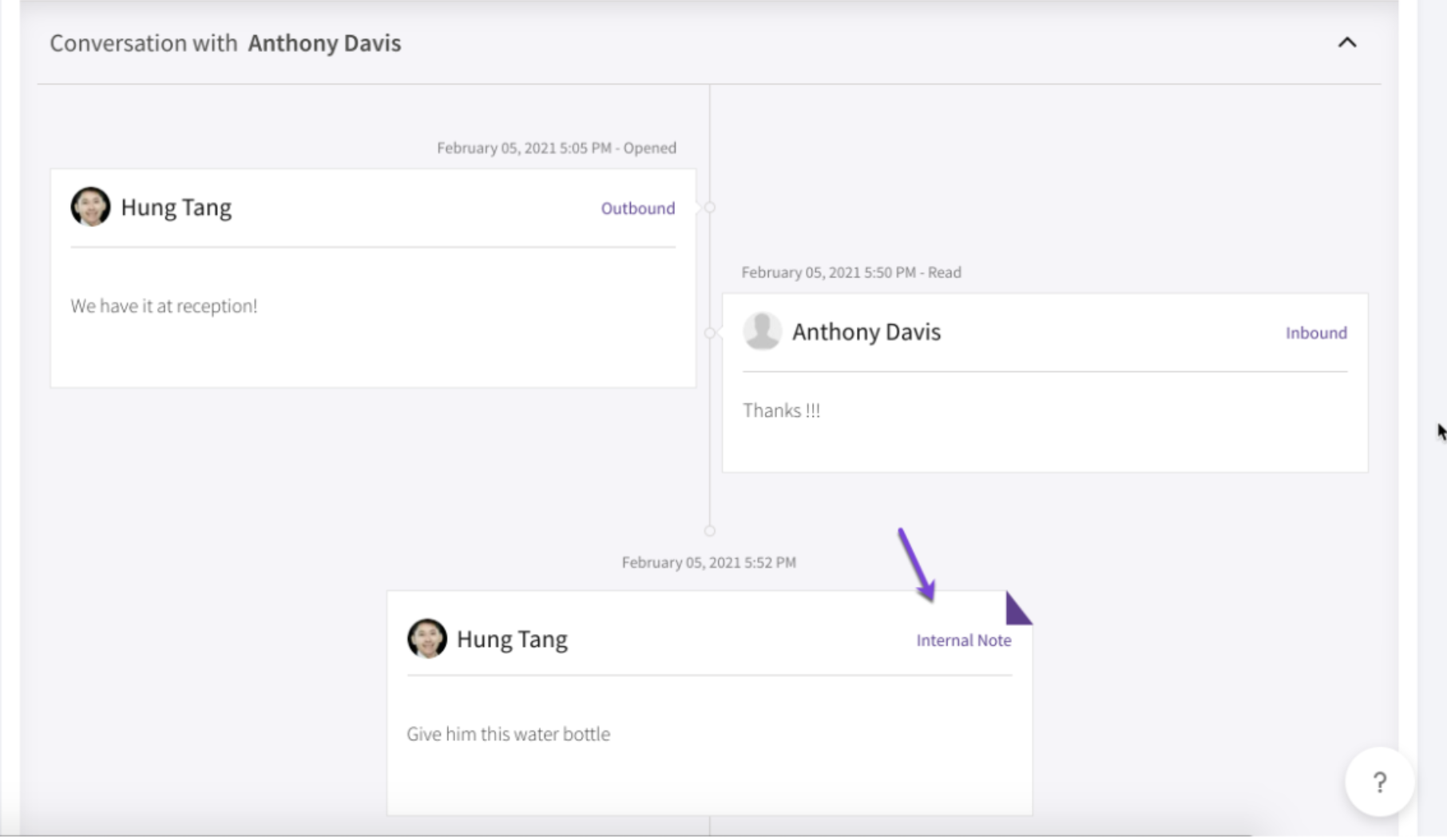
Task: Select the Inbound label
Action: tap(1316, 333)
